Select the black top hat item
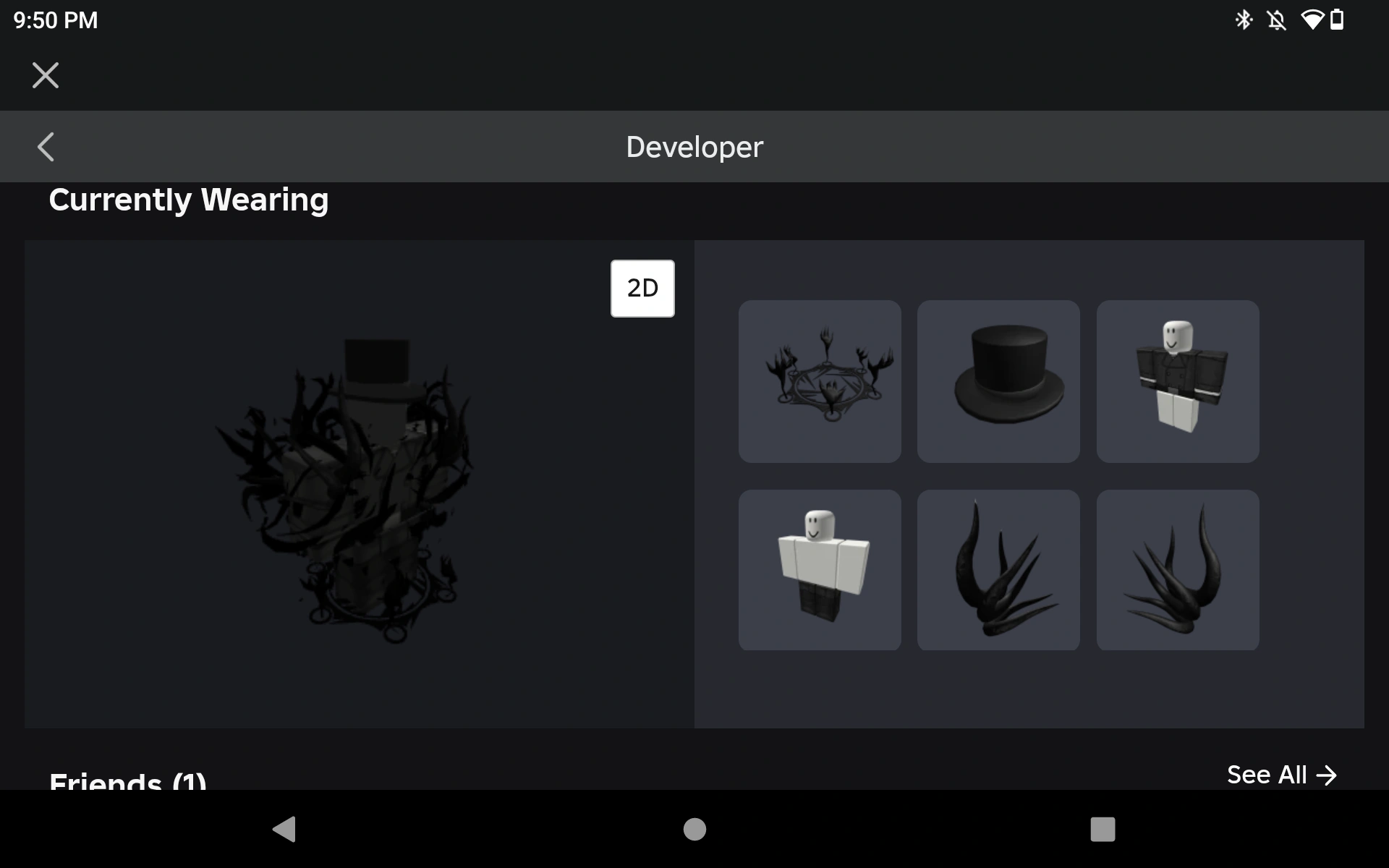The height and width of the screenshot is (868, 1389). (x=998, y=381)
